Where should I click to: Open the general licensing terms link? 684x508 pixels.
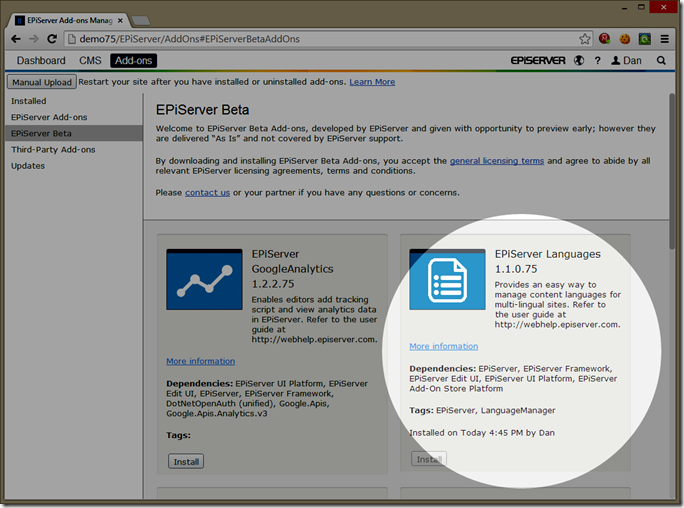coord(496,161)
